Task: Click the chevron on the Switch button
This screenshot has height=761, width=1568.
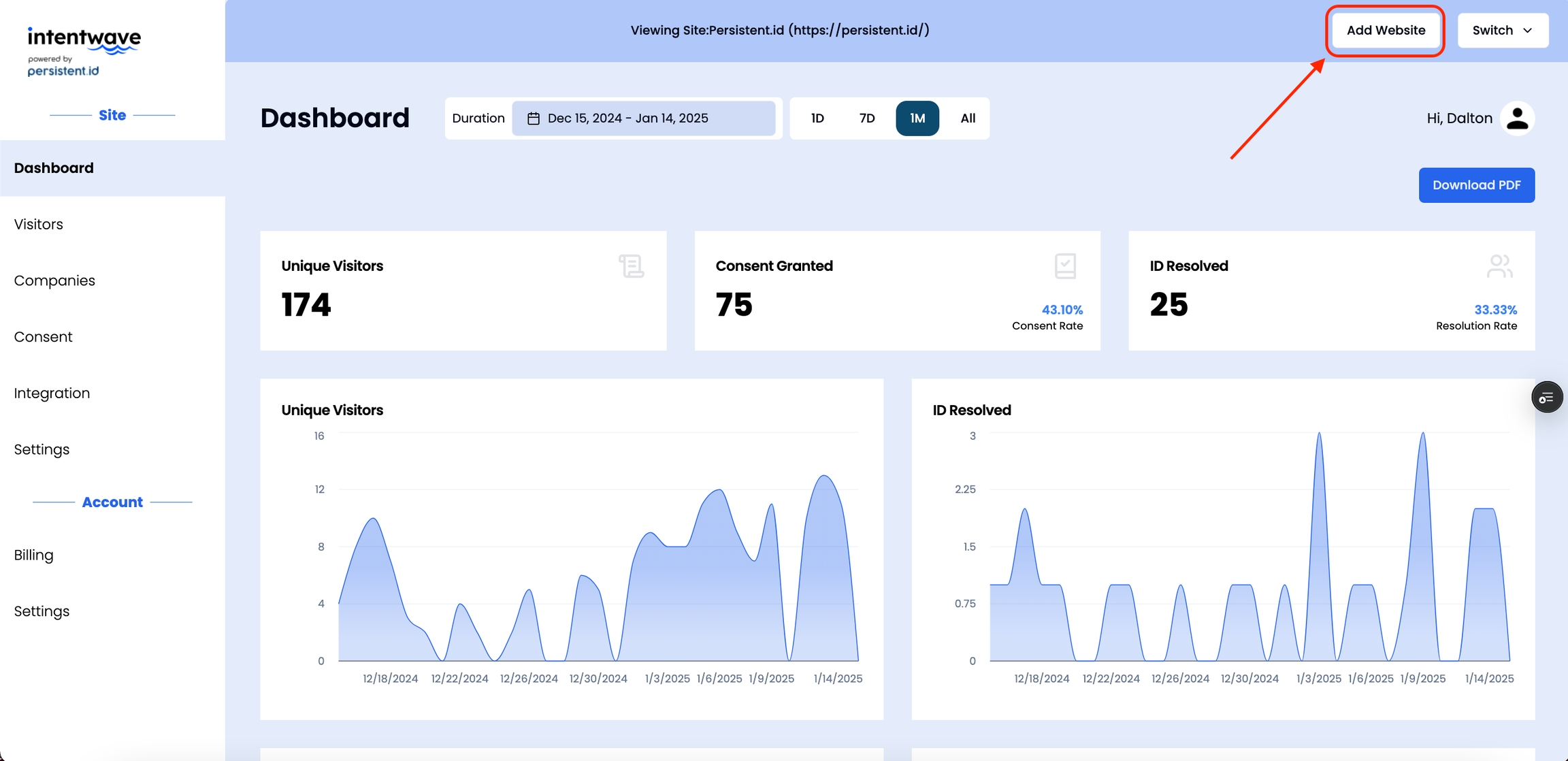Action: click(x=1528, y=31)
